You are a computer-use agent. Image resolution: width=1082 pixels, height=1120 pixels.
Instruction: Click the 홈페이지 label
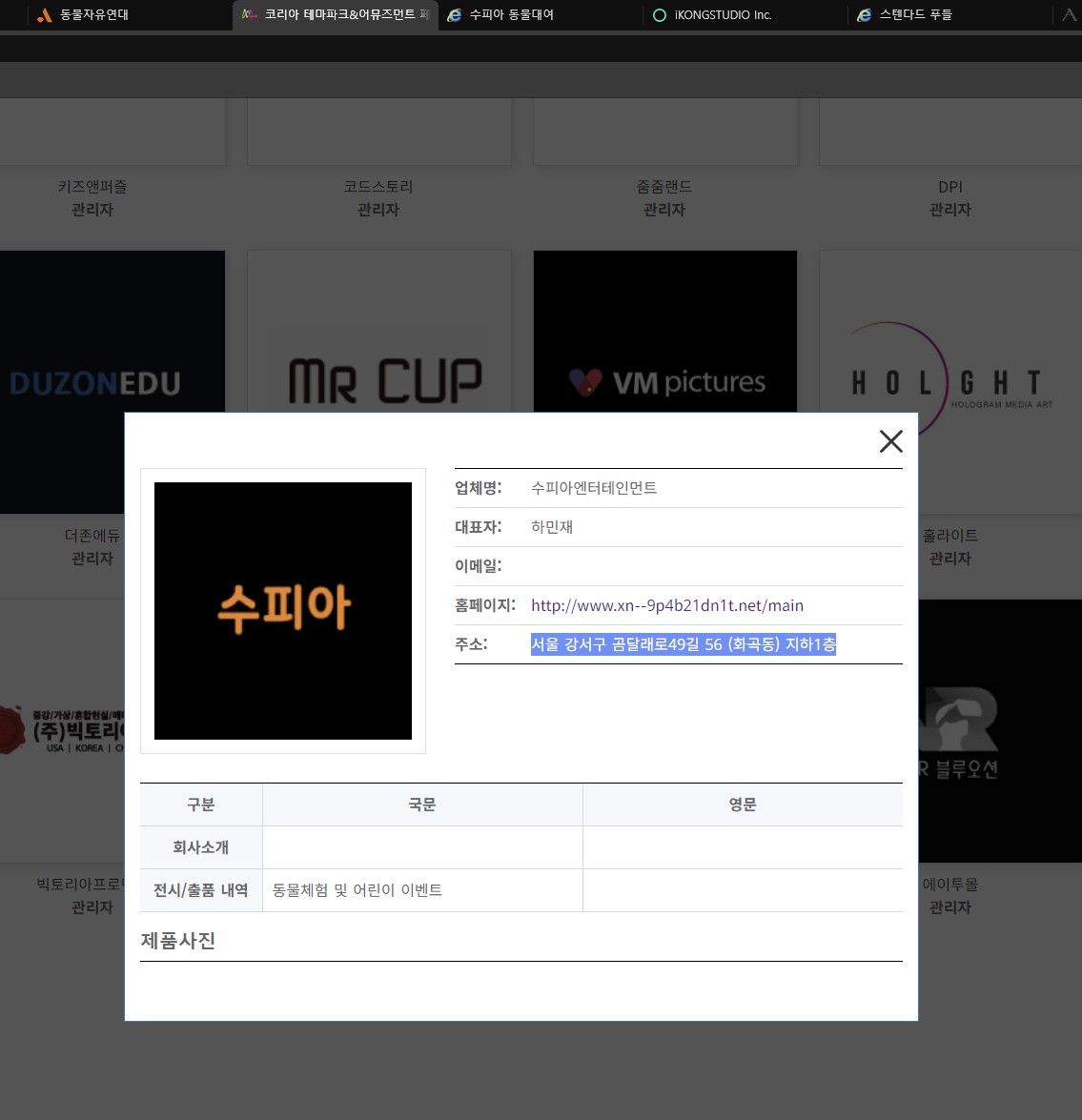(485, 605)
